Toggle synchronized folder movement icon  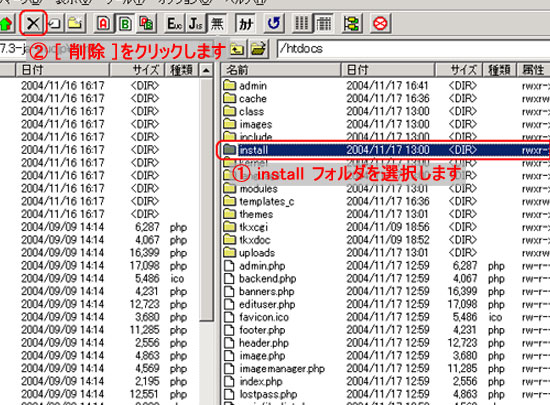click(351, 23)
